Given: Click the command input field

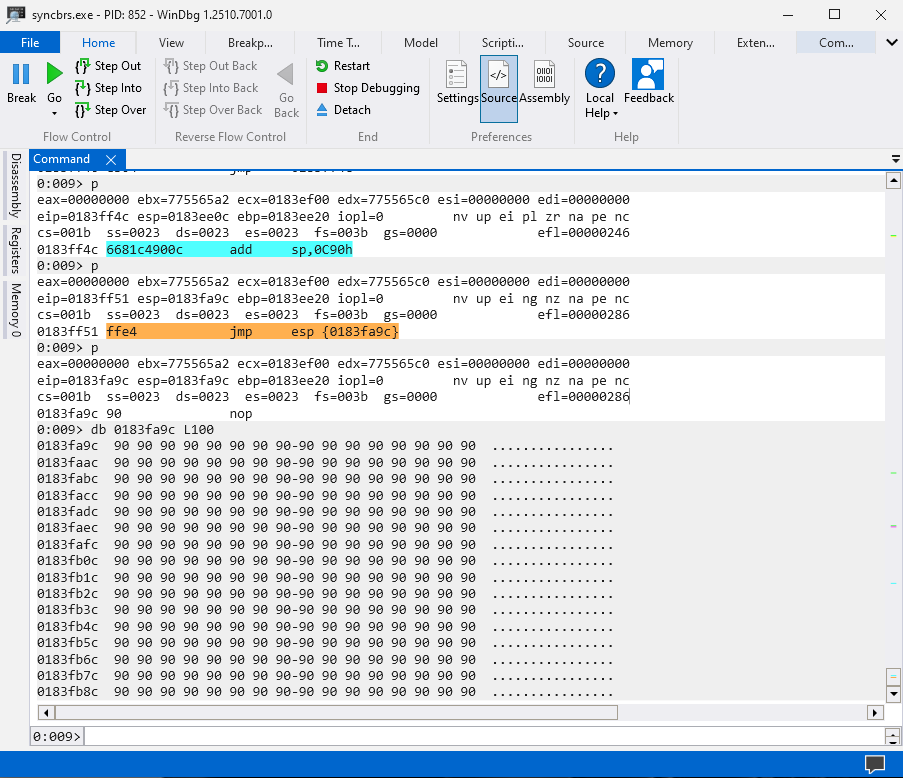Looking at the screenshot, I should pos(480,736).
